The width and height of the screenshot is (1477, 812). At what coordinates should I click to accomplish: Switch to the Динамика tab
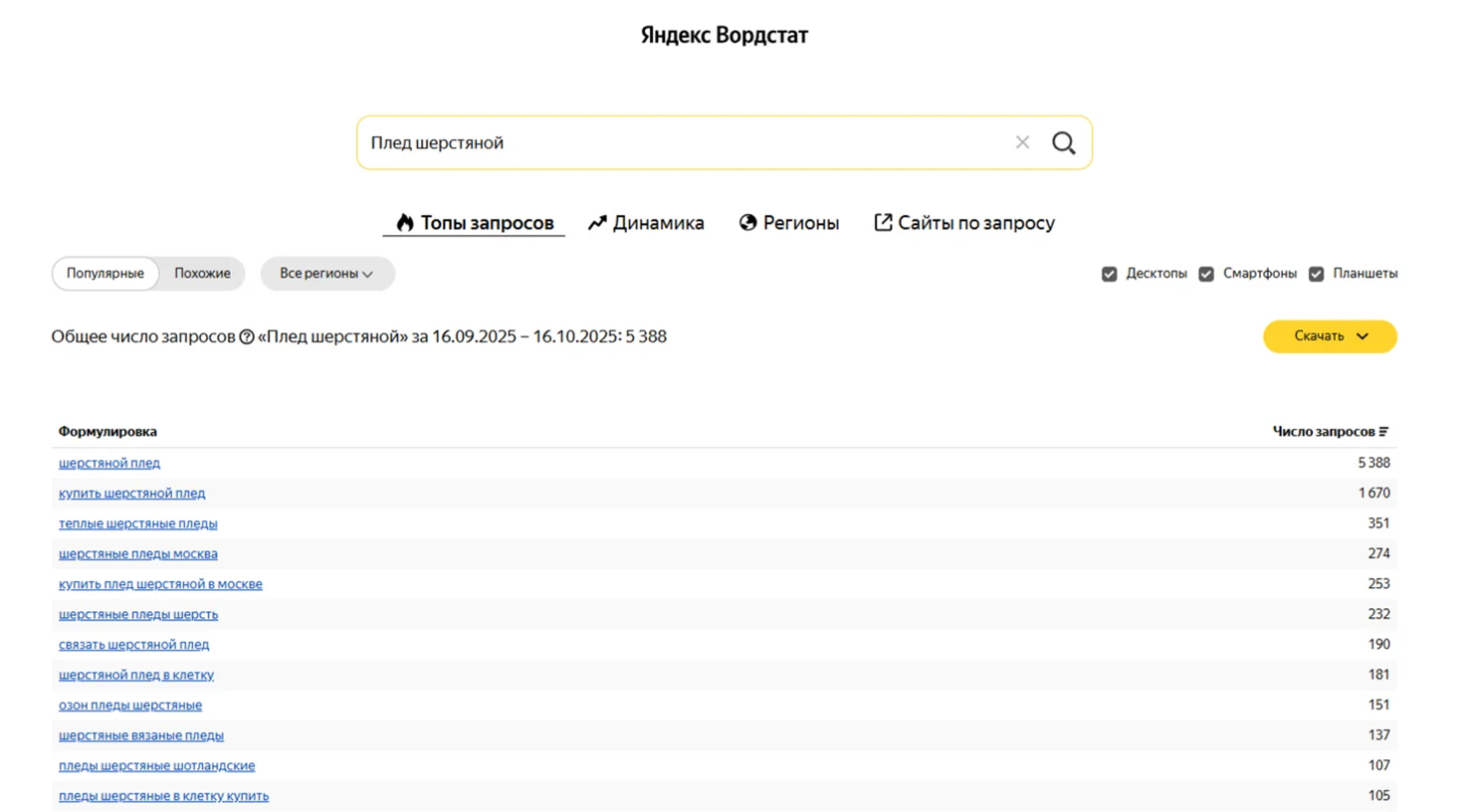(x=646, y=223)
